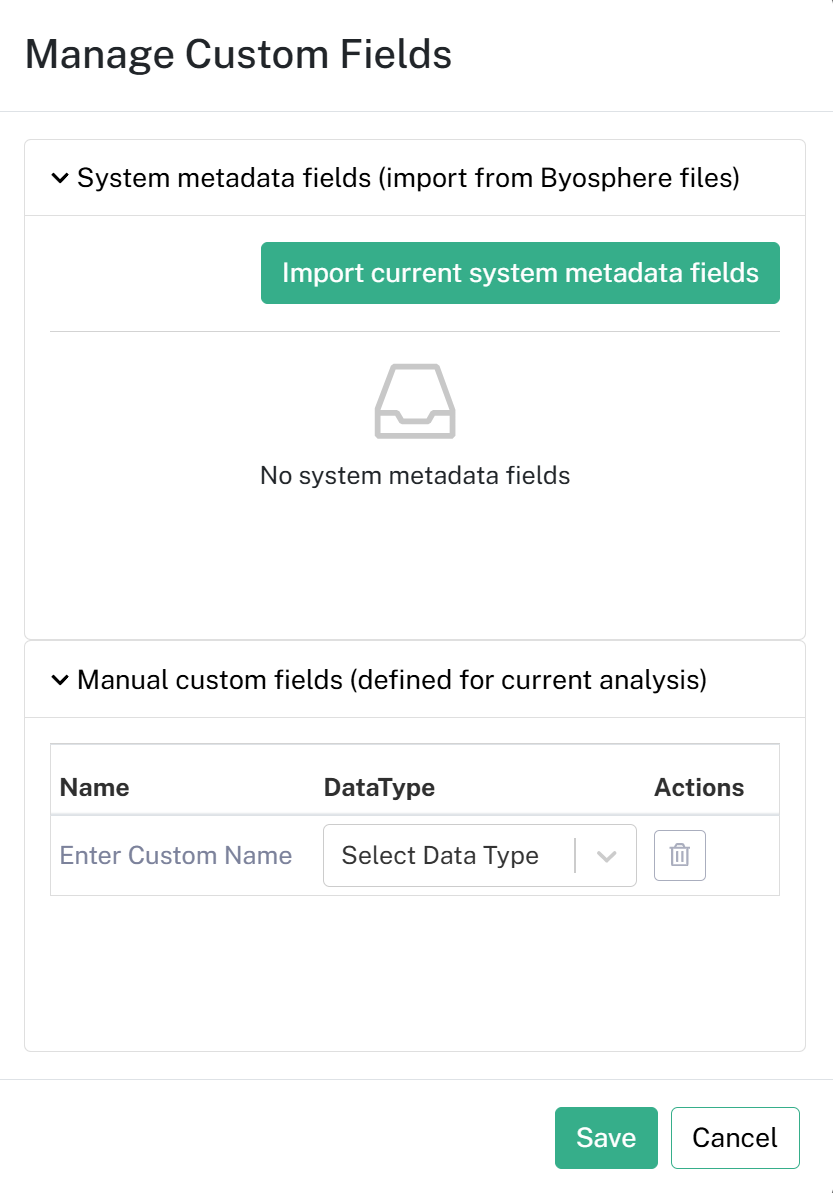This screenshot has width=833, height=1193.
Task: Click the No system metadata fields message
Action: coord(415,476)
